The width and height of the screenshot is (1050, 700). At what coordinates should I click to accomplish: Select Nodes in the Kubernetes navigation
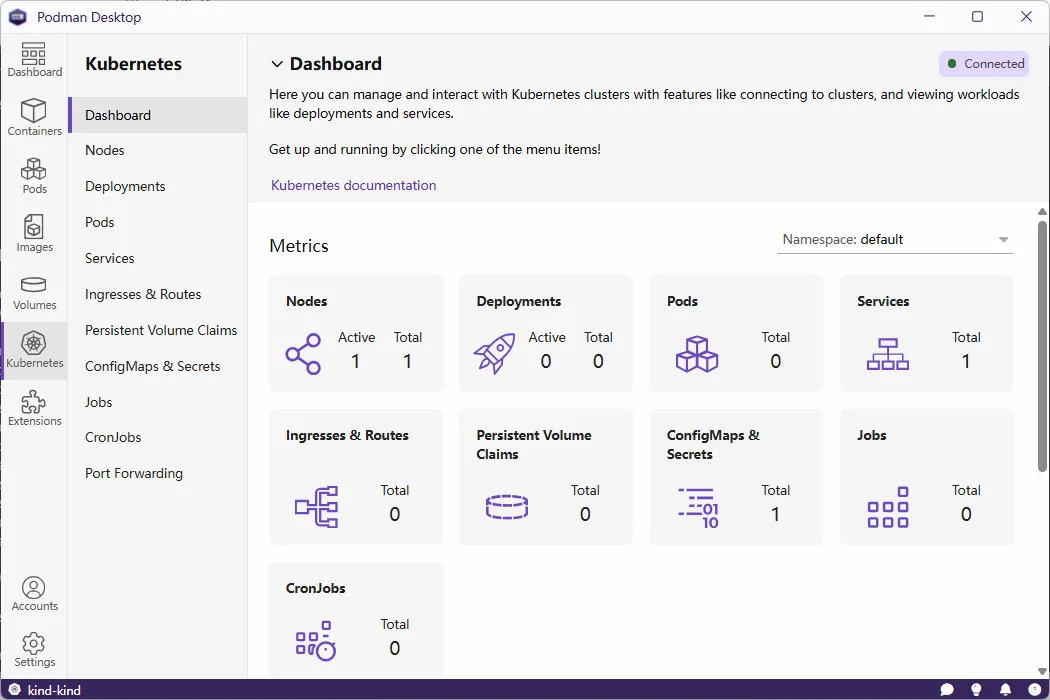click(x=104, y=150)
